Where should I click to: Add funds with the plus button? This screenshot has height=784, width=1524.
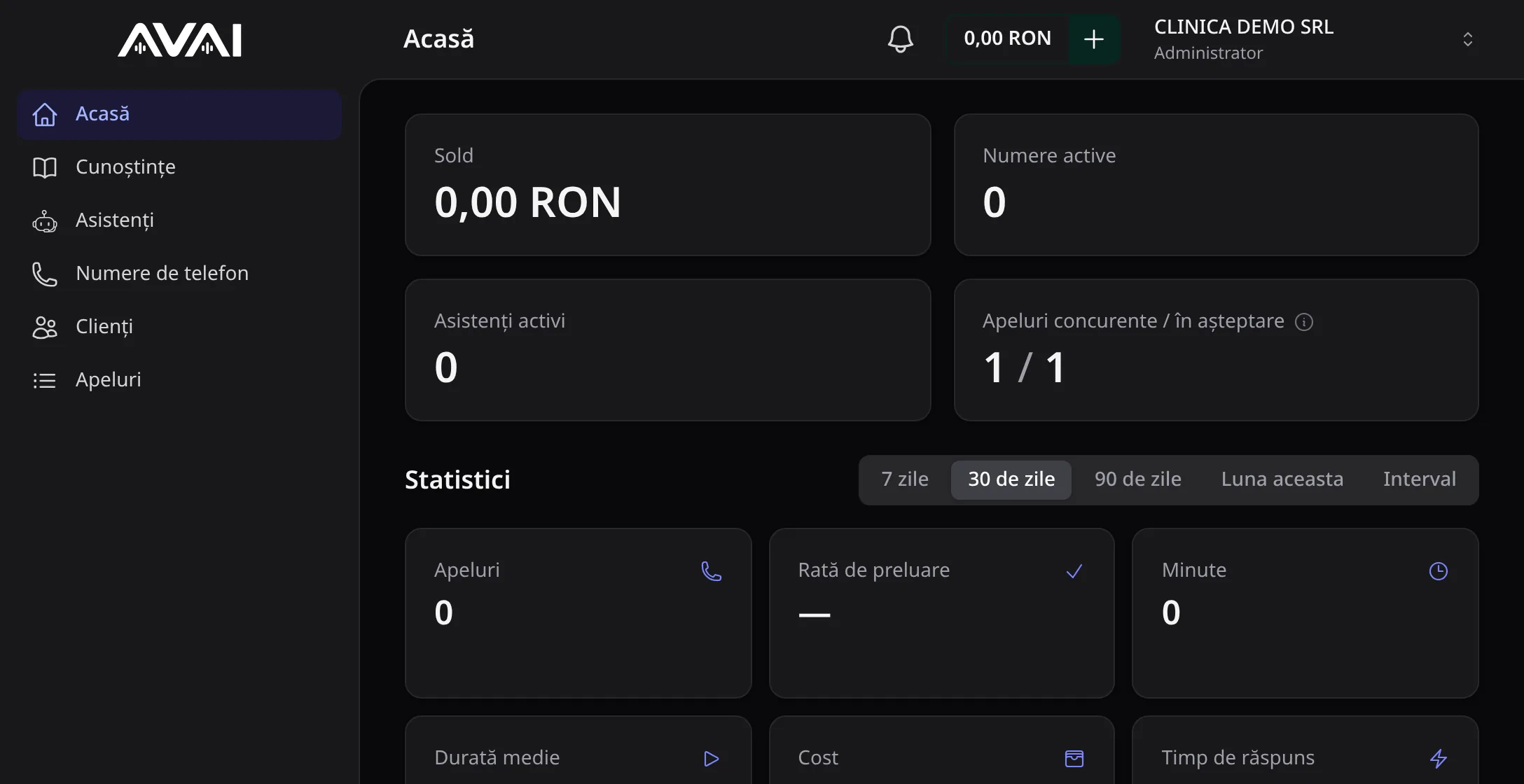(x=1093, y=38)
